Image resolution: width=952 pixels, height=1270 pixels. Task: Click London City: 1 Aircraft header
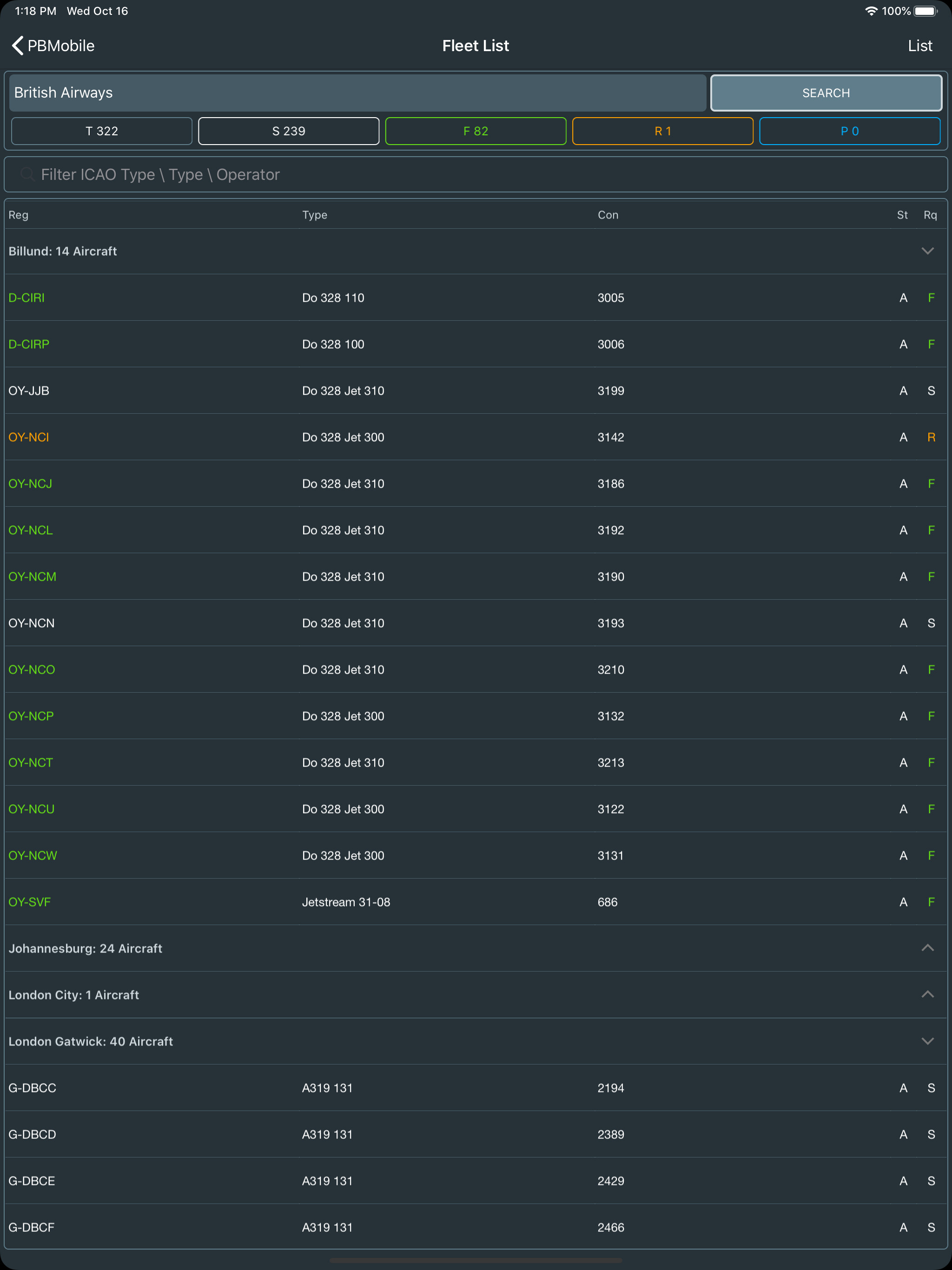476,995
